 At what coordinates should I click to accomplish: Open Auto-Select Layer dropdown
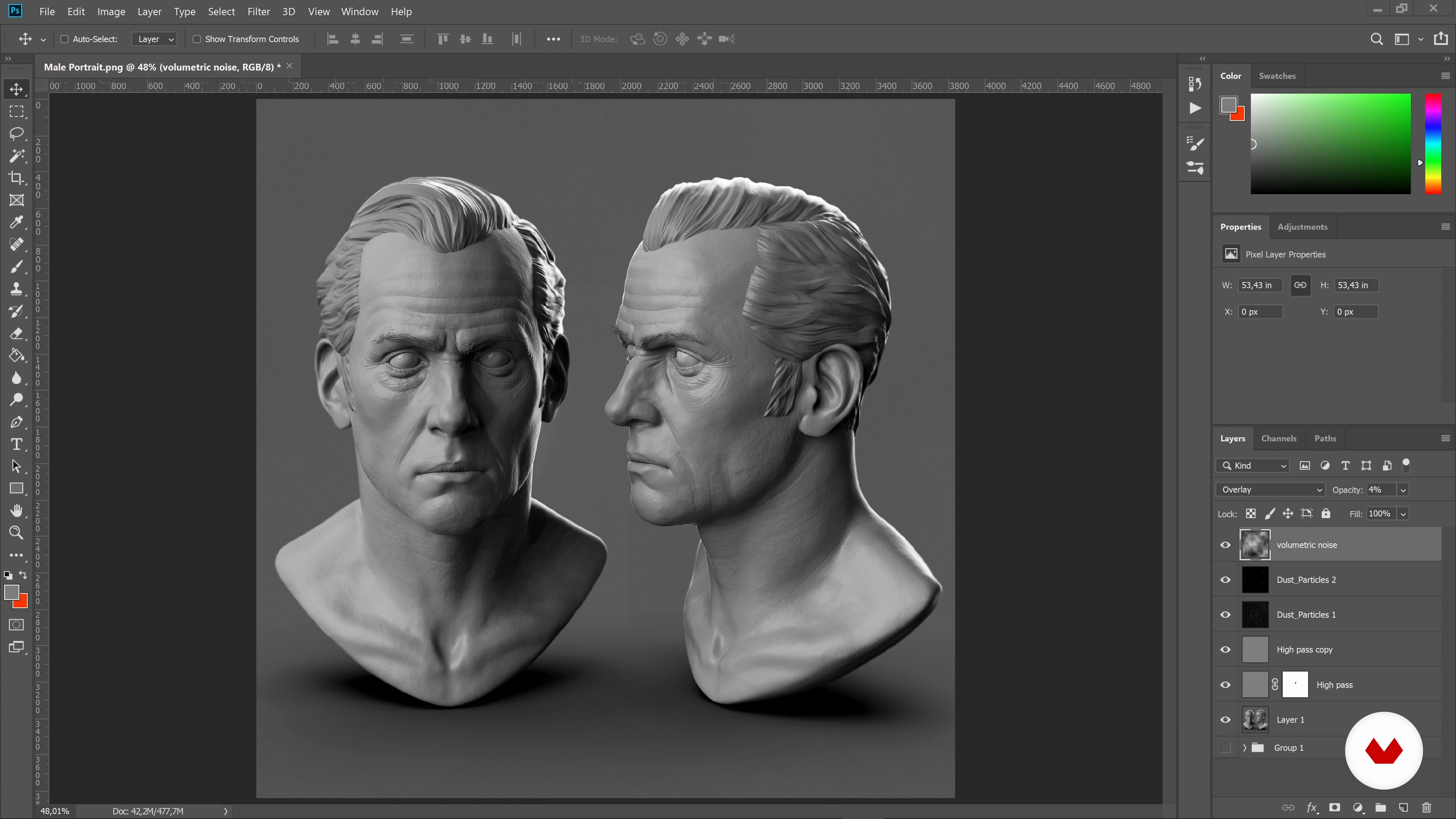(x=154, y=39)
